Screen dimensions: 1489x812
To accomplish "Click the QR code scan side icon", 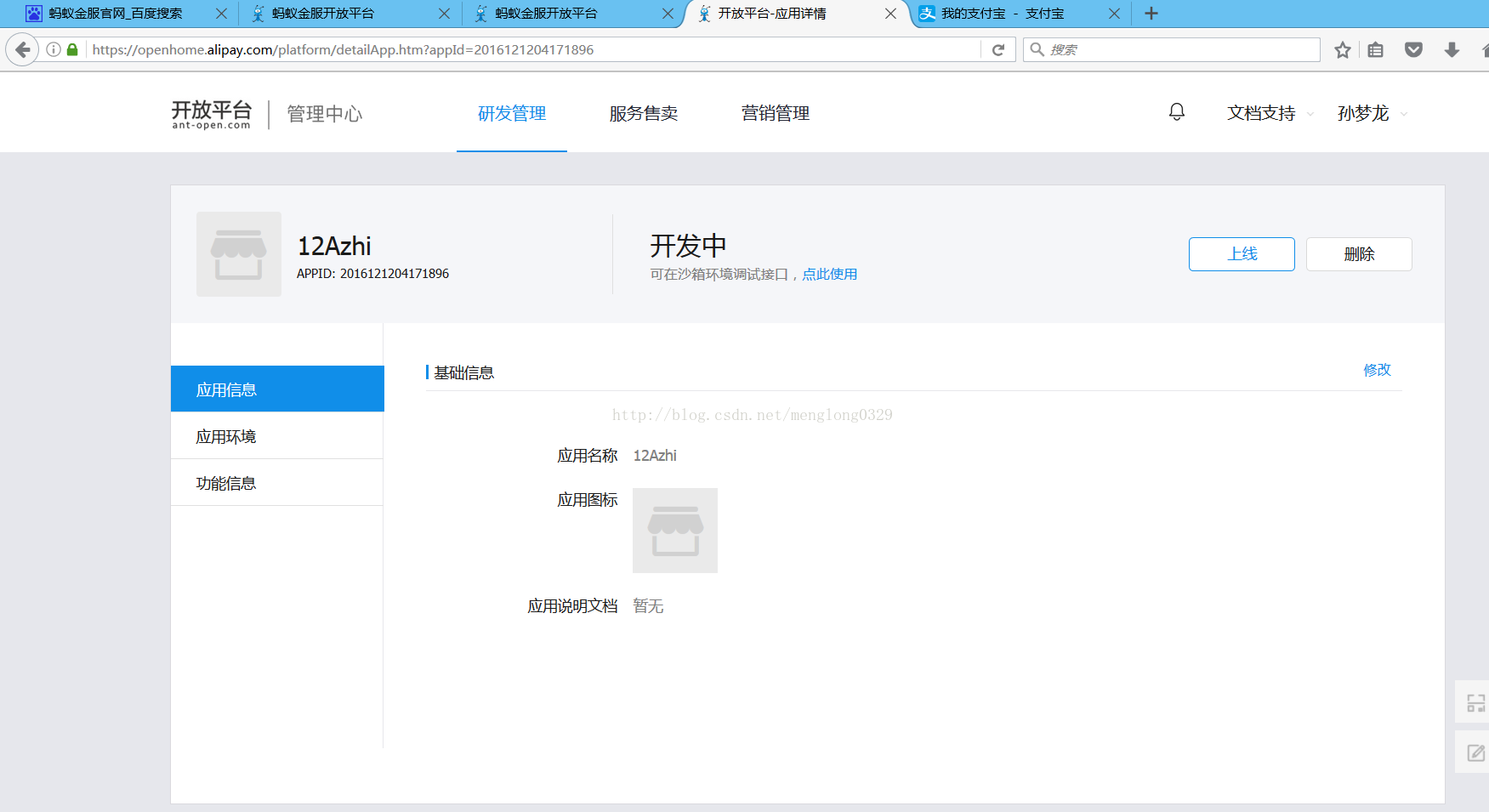I will (x=1475, y=702).
